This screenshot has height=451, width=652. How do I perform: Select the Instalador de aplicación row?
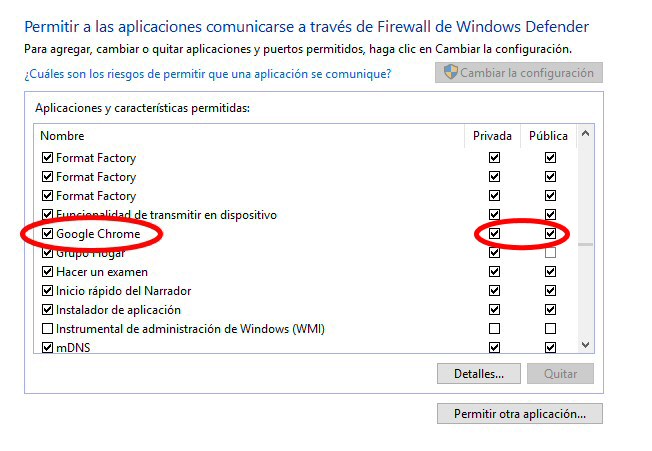coord(118,310)
